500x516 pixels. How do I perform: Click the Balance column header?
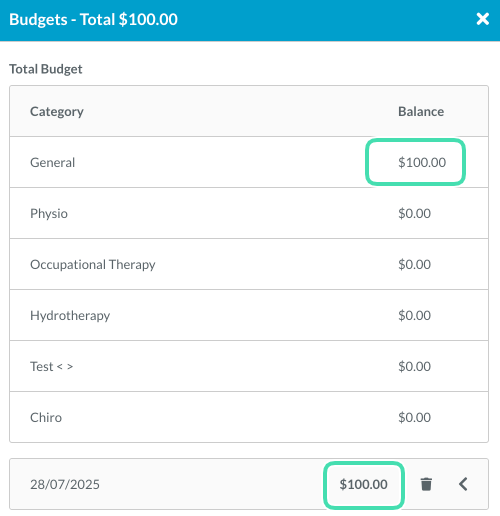tap(421, 111)
